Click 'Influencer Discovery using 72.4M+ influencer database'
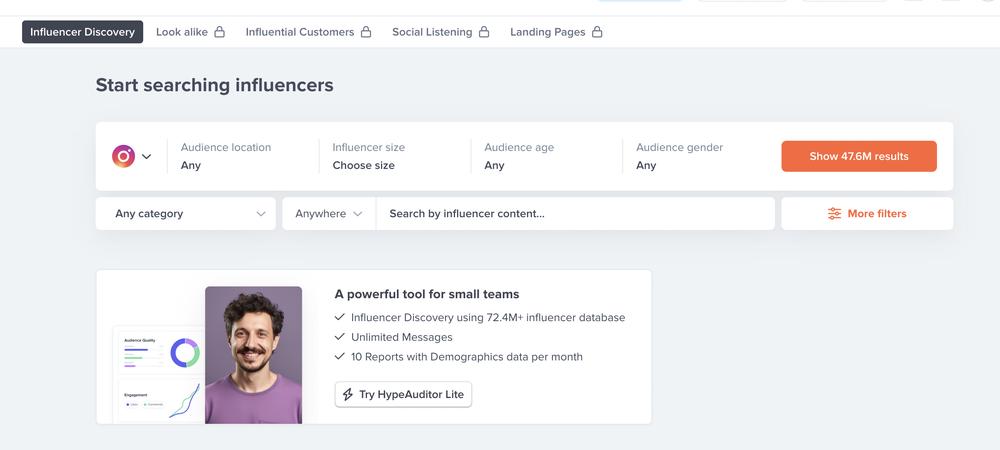Image resolution: width=1000 pixels, height=450 pixels. click(x=488, y=317)
